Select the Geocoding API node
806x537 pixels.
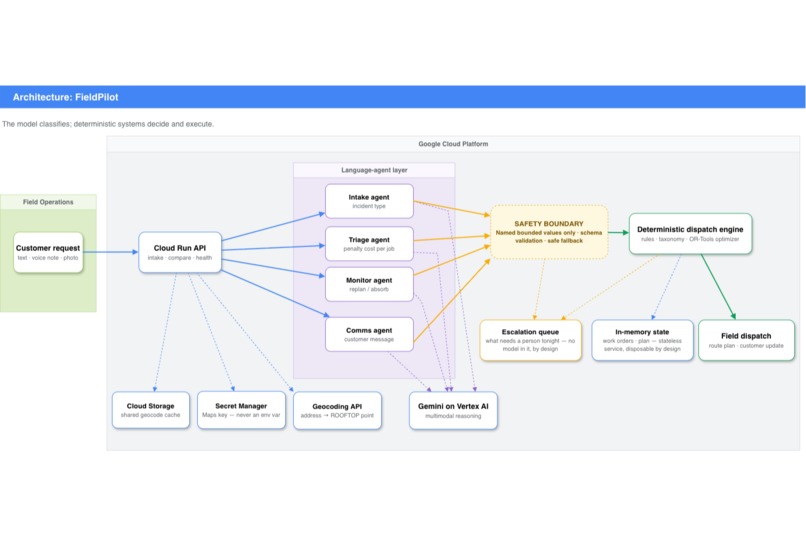(337, 411)
